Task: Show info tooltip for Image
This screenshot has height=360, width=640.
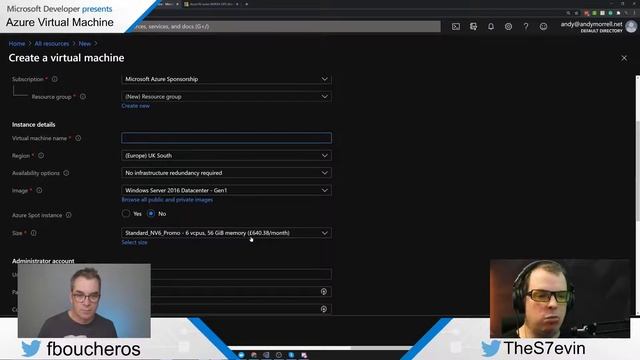Action: (39, 190)
